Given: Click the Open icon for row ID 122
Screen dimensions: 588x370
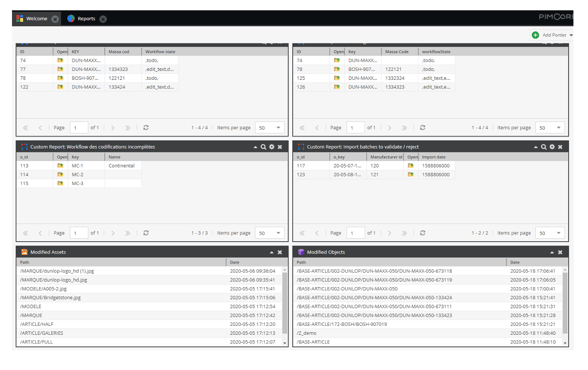Looking at the screenshot, I should [60, 87].
